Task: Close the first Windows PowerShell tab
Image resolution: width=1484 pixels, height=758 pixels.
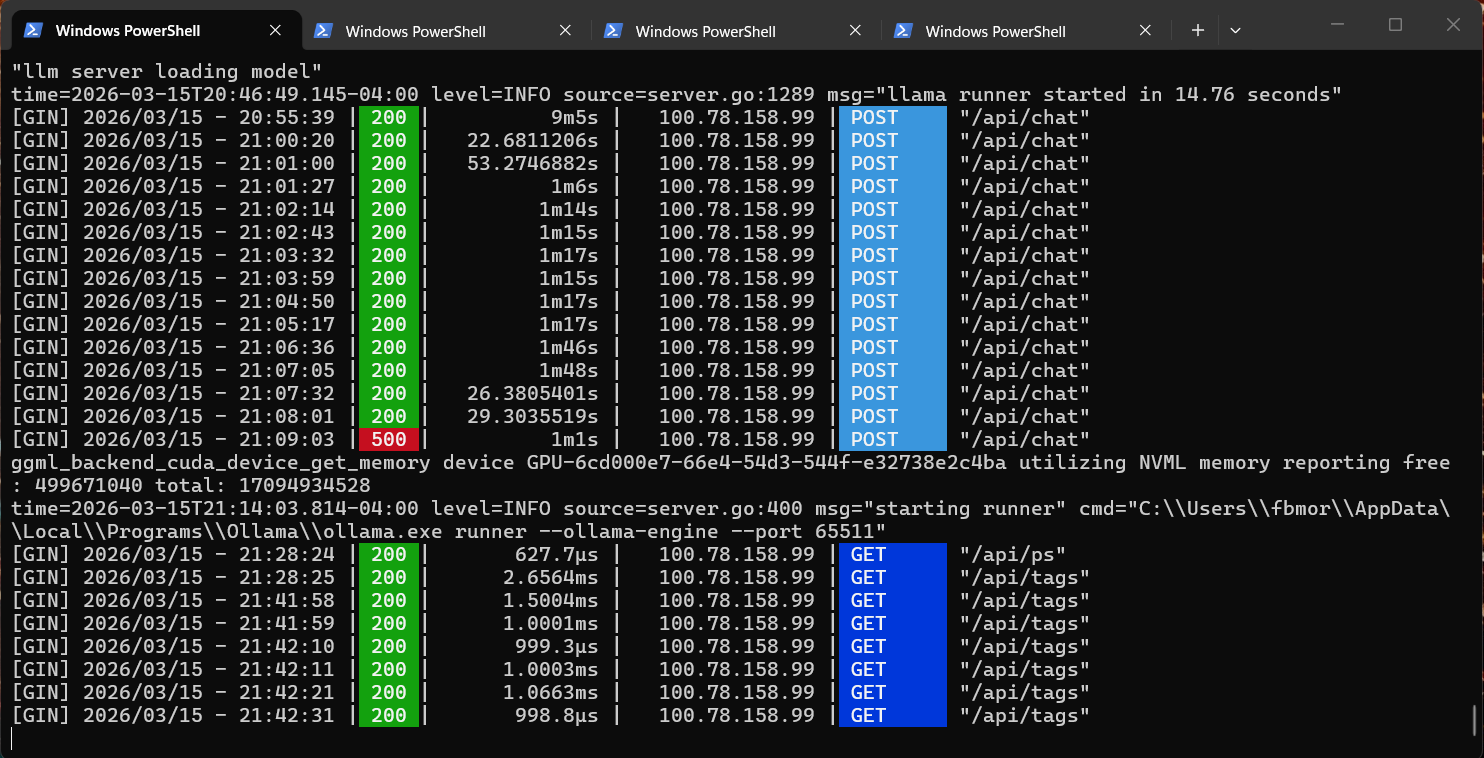Action: coord(276,31)
